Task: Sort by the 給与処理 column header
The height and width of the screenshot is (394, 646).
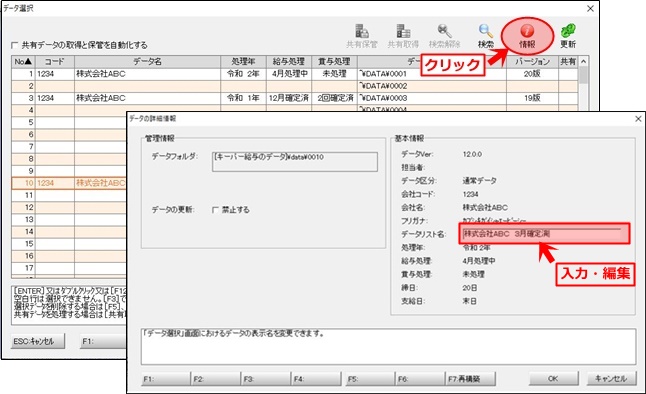Action: (289, 62)
